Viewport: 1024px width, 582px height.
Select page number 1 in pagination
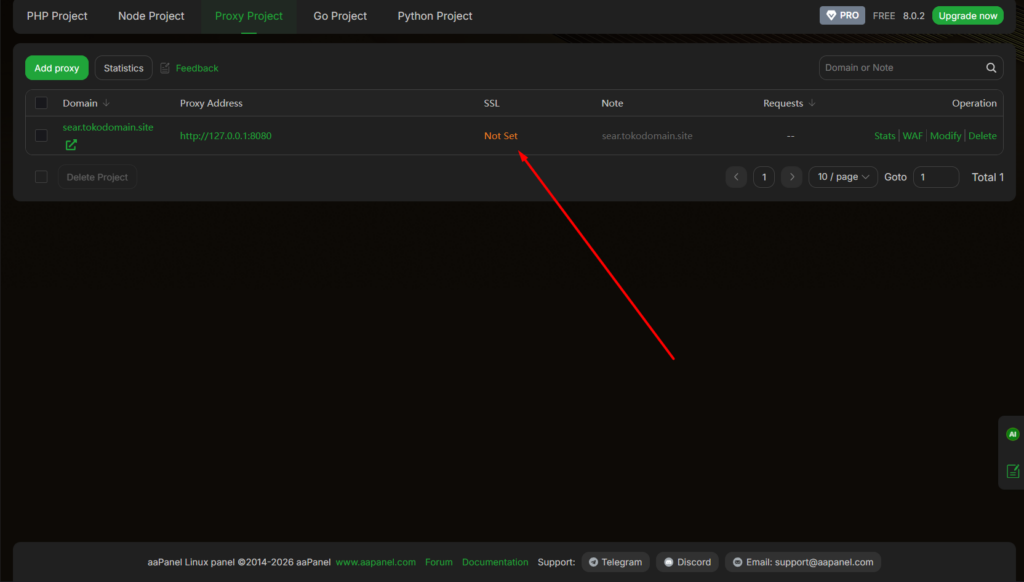(x=763, y=177)
